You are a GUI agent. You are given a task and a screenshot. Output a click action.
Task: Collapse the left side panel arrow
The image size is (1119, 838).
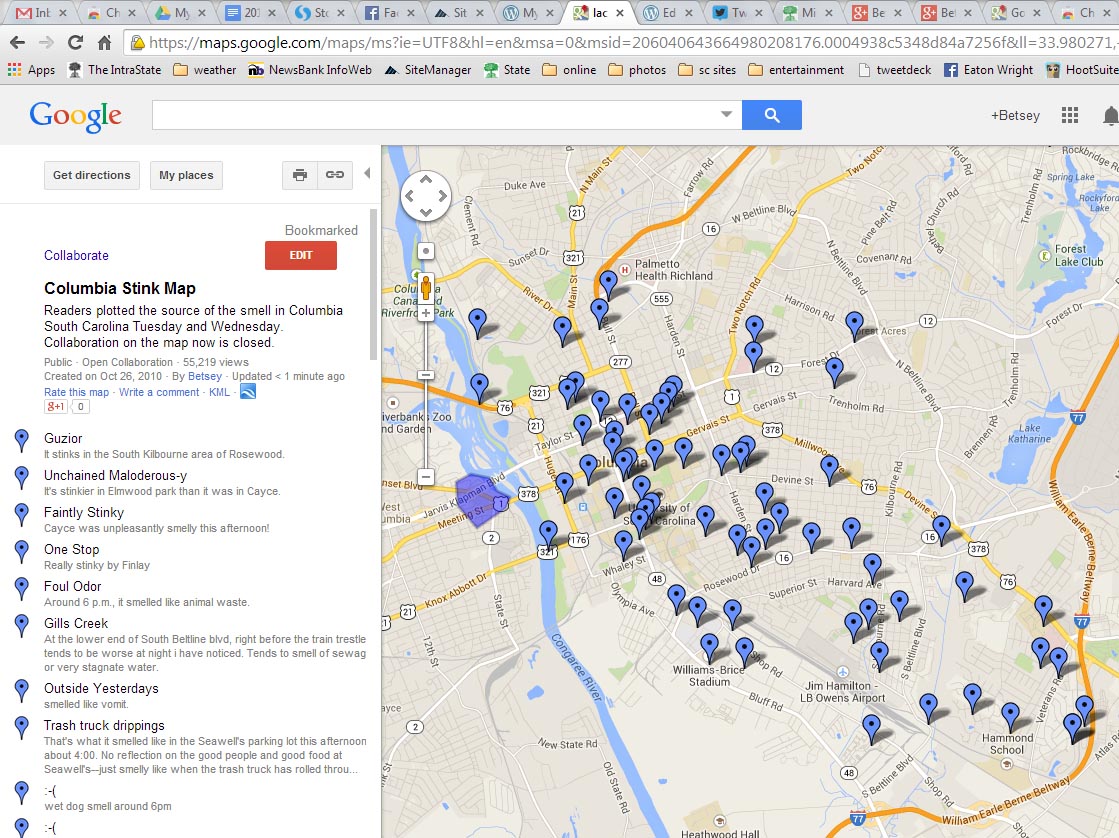coord(367,174)
